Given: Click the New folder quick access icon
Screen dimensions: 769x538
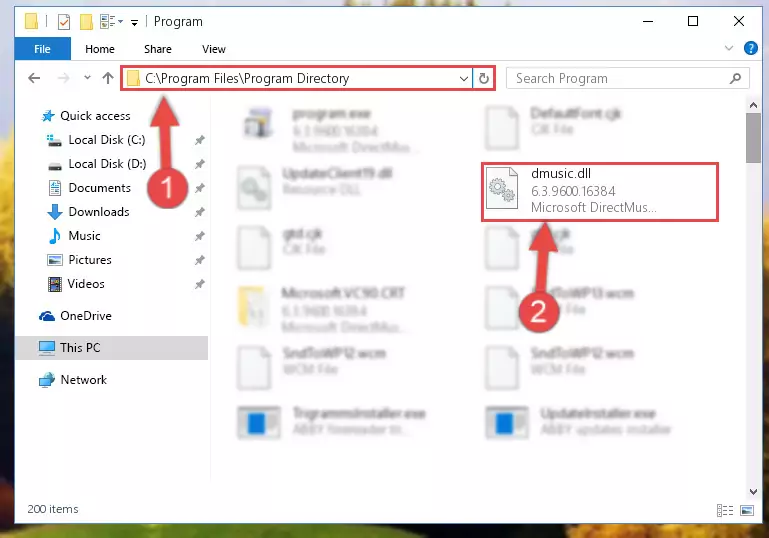Looking at the screenshot, I should click(86, 22).
